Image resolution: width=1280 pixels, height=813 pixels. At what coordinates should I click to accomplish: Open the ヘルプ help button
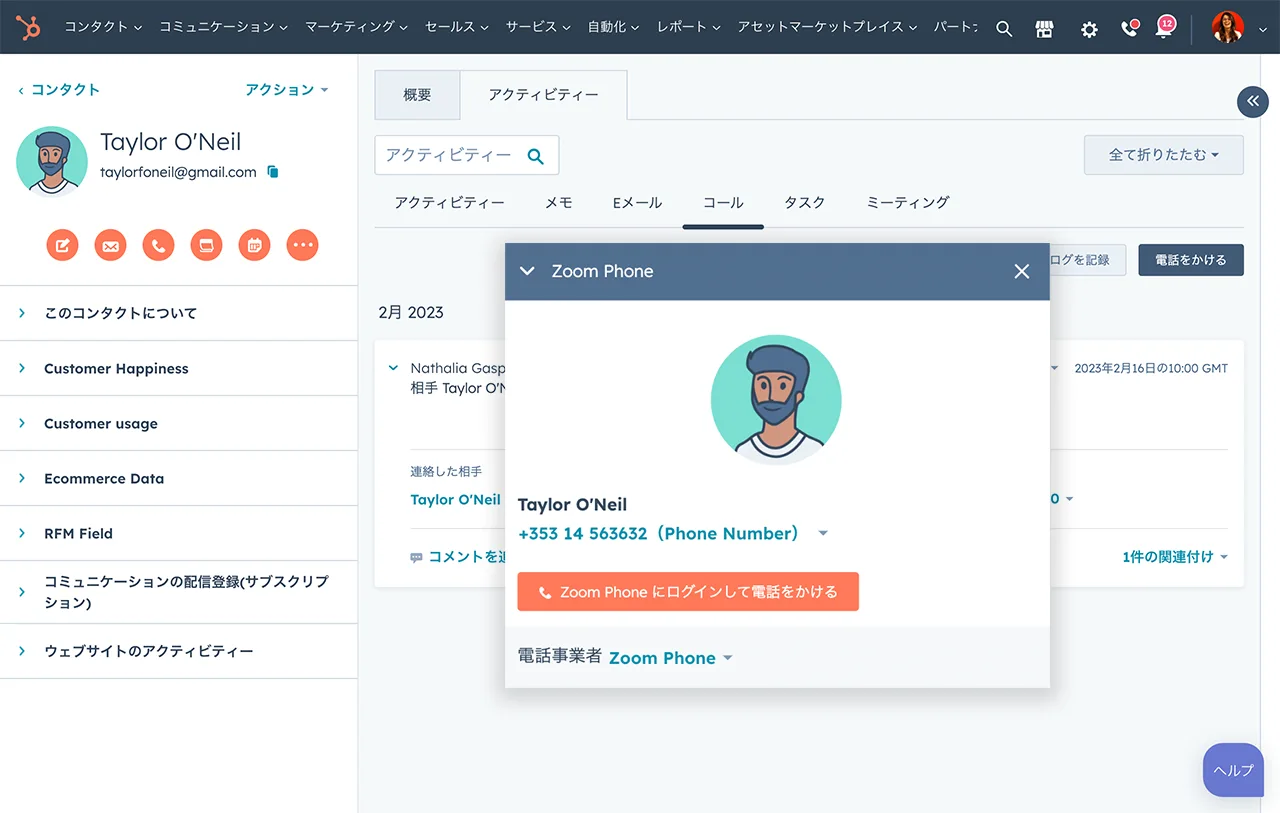[1233, 770]
